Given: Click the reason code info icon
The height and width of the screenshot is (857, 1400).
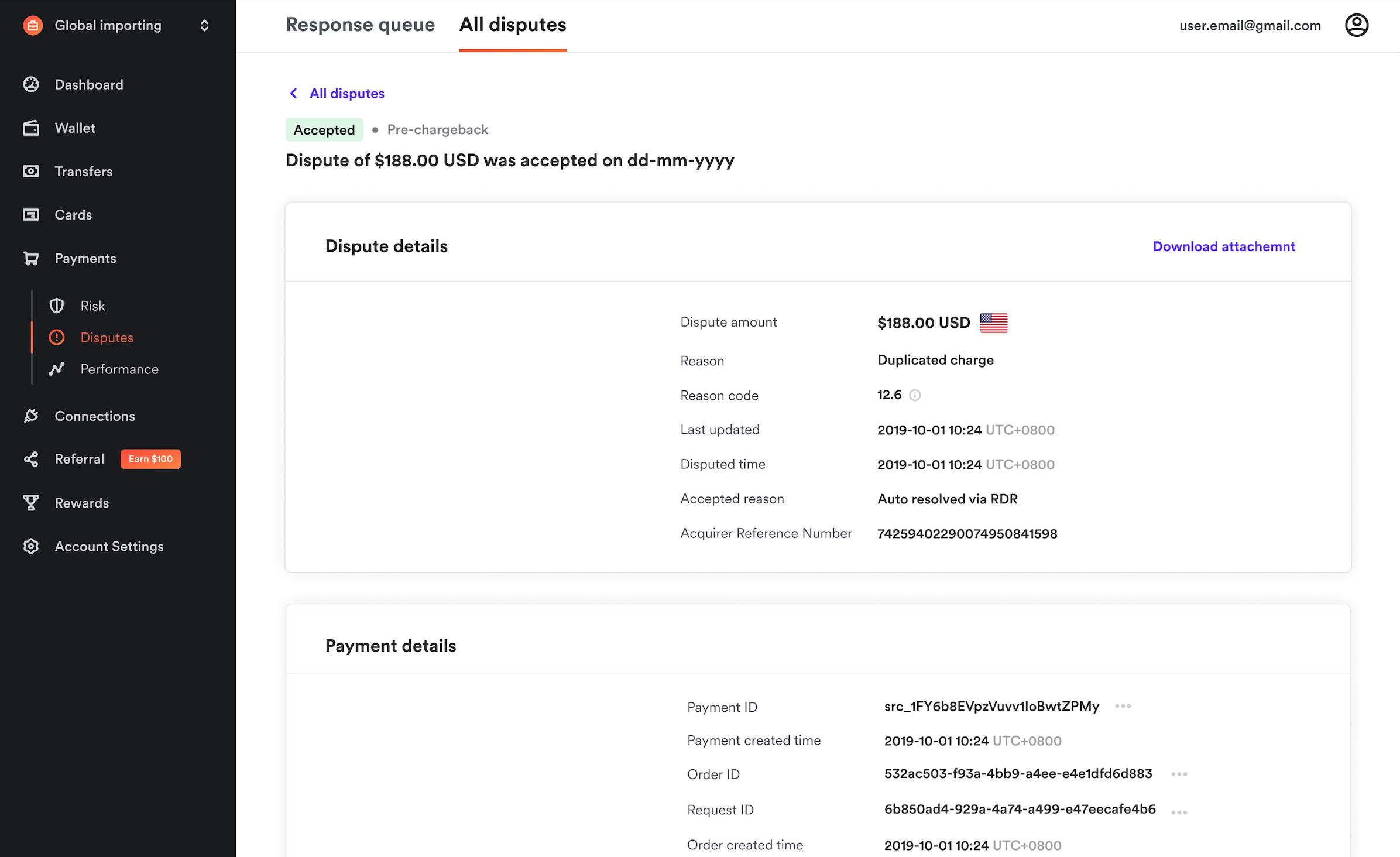Looking at the screenshot, I should (915, 395).
